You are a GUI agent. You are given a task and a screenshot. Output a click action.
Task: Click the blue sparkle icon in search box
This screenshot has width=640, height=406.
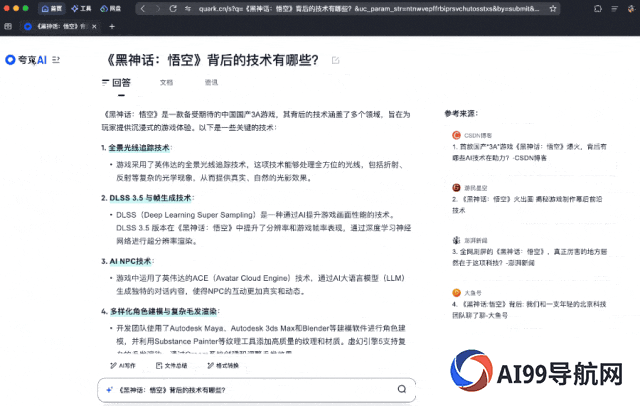(109, 390)
